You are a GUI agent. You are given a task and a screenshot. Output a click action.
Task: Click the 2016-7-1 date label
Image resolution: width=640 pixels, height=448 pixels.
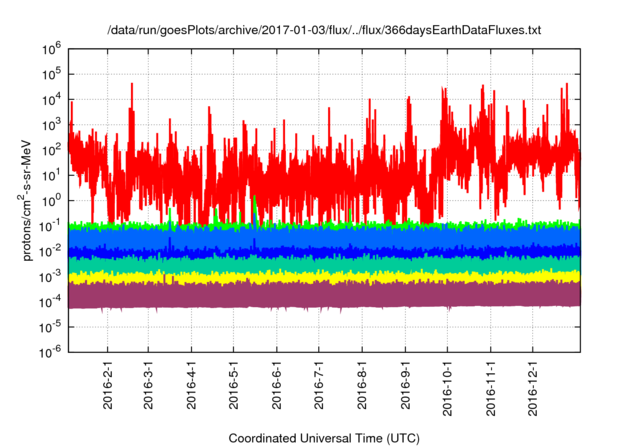319,385
